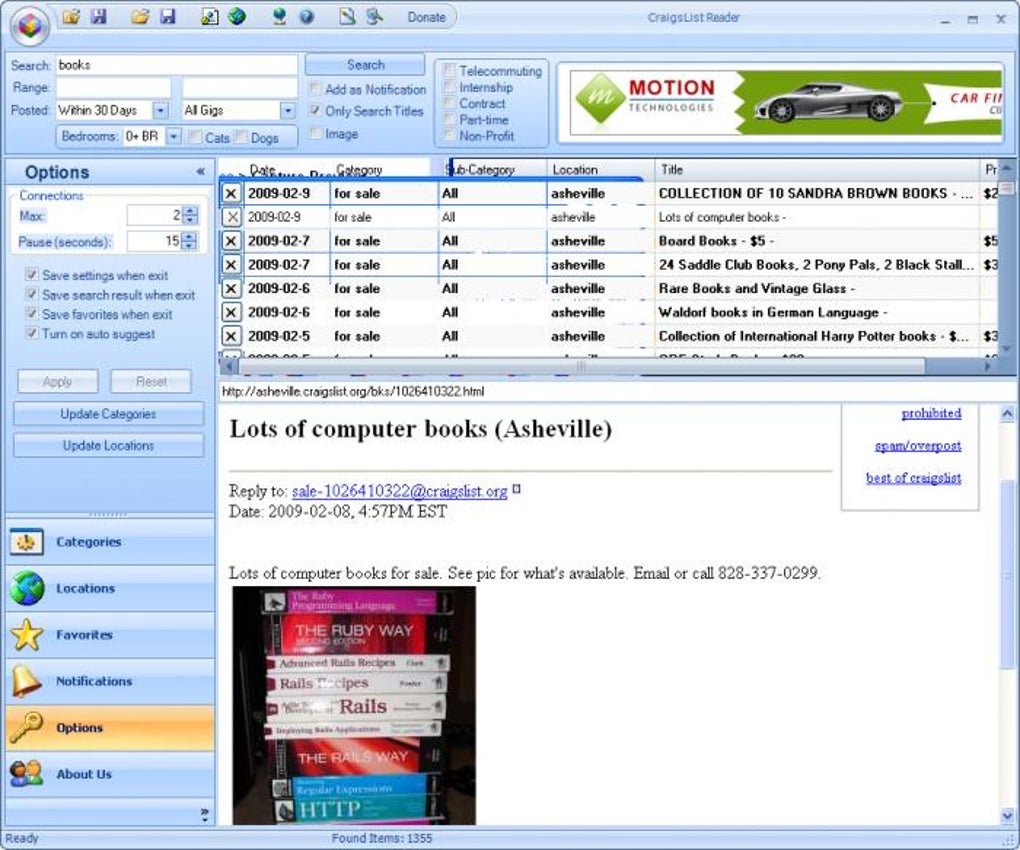Open the Bedrooms 0+ BR dropdown
1020x850 pixels.
tap(174, 137)
